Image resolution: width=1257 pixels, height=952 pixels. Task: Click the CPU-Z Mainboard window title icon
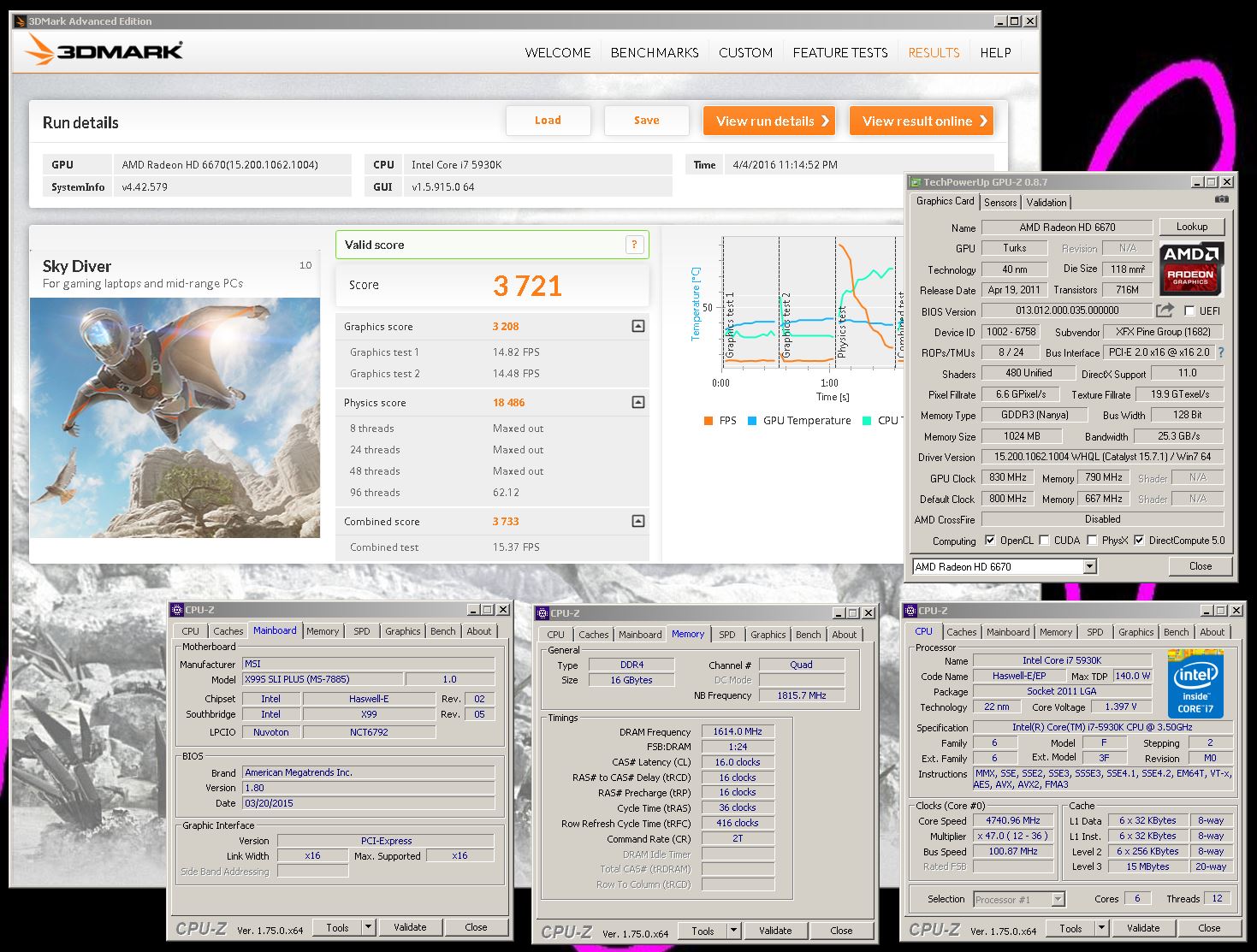pyautogui.click(x=177, y=610)
